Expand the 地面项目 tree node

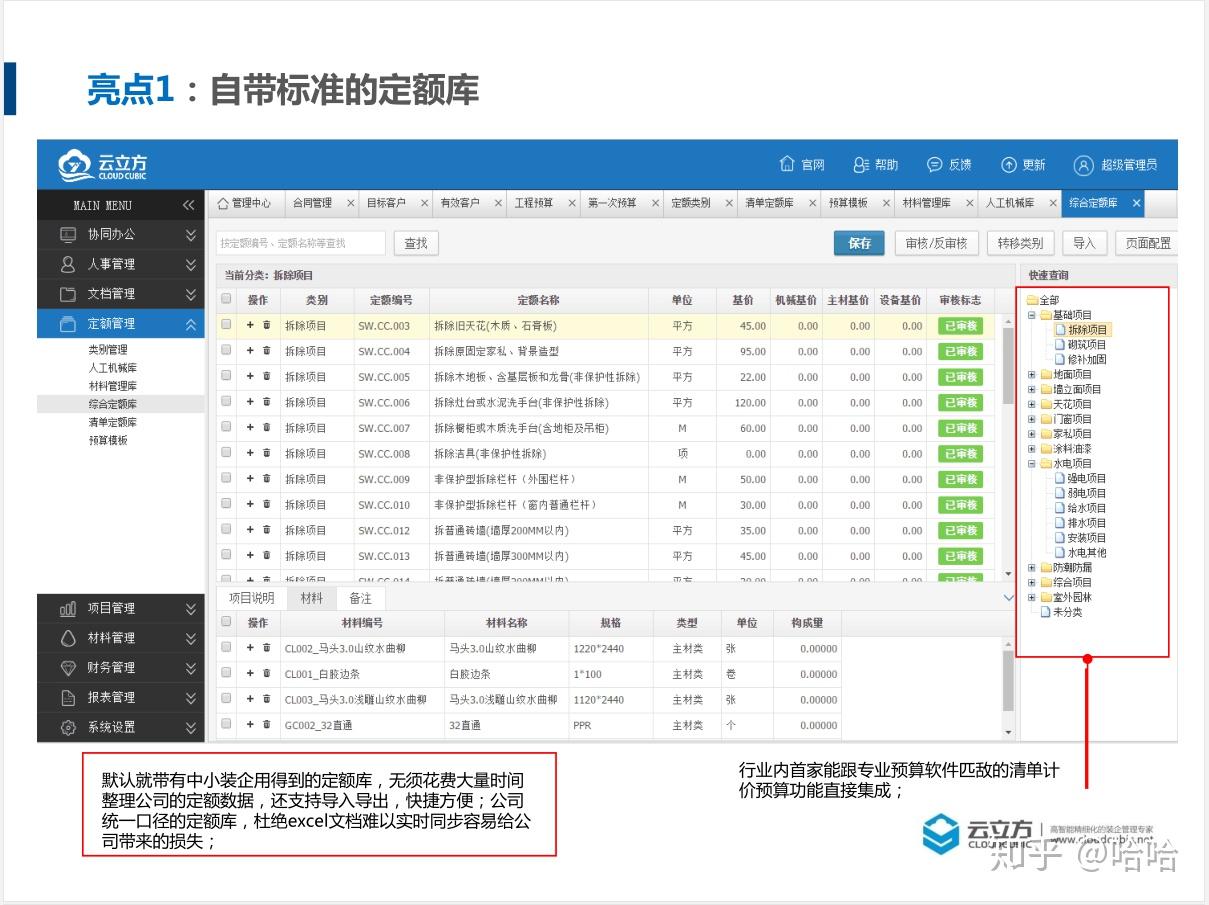tap(1032, 374)
